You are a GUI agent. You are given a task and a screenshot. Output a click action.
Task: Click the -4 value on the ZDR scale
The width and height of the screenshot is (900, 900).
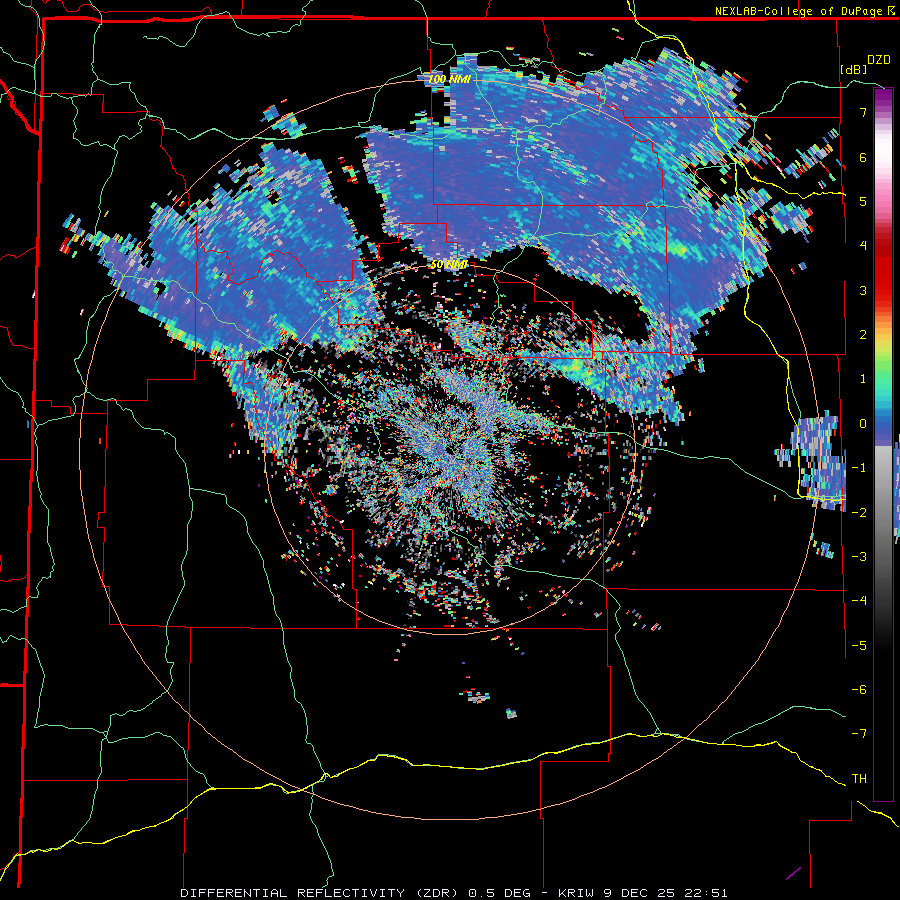pos(859,600)
